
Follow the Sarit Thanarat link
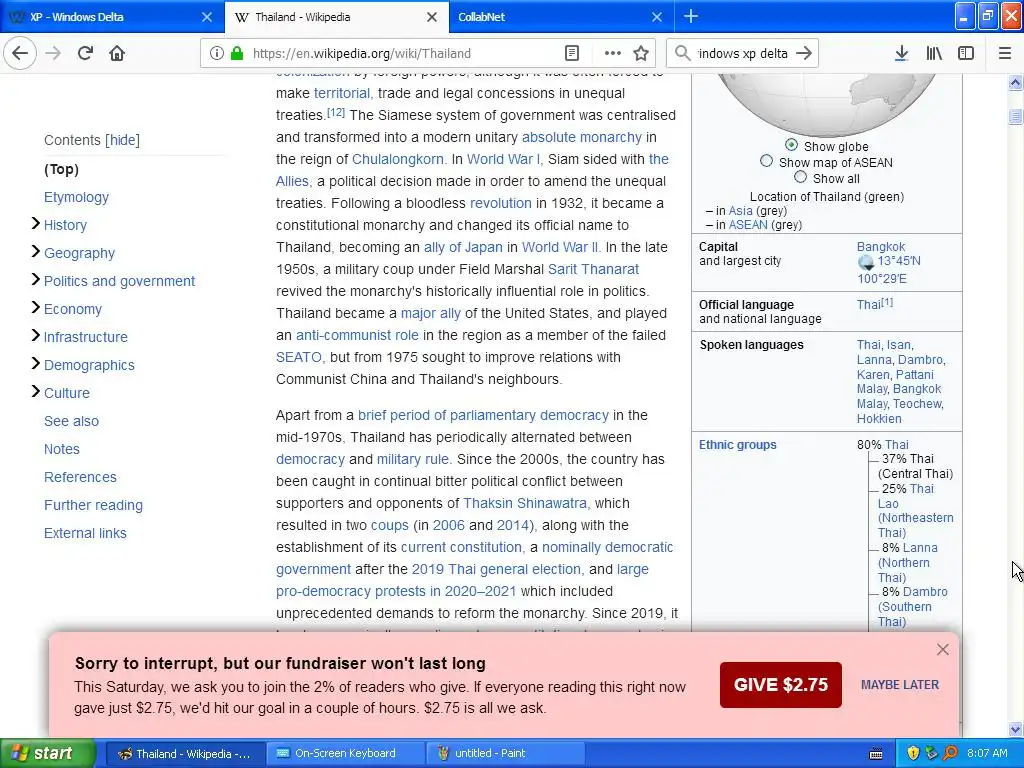[x=593, y=269]
